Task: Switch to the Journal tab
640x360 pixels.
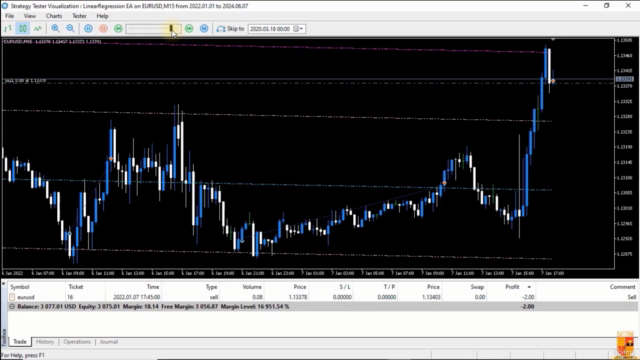Action: (109, 342)
